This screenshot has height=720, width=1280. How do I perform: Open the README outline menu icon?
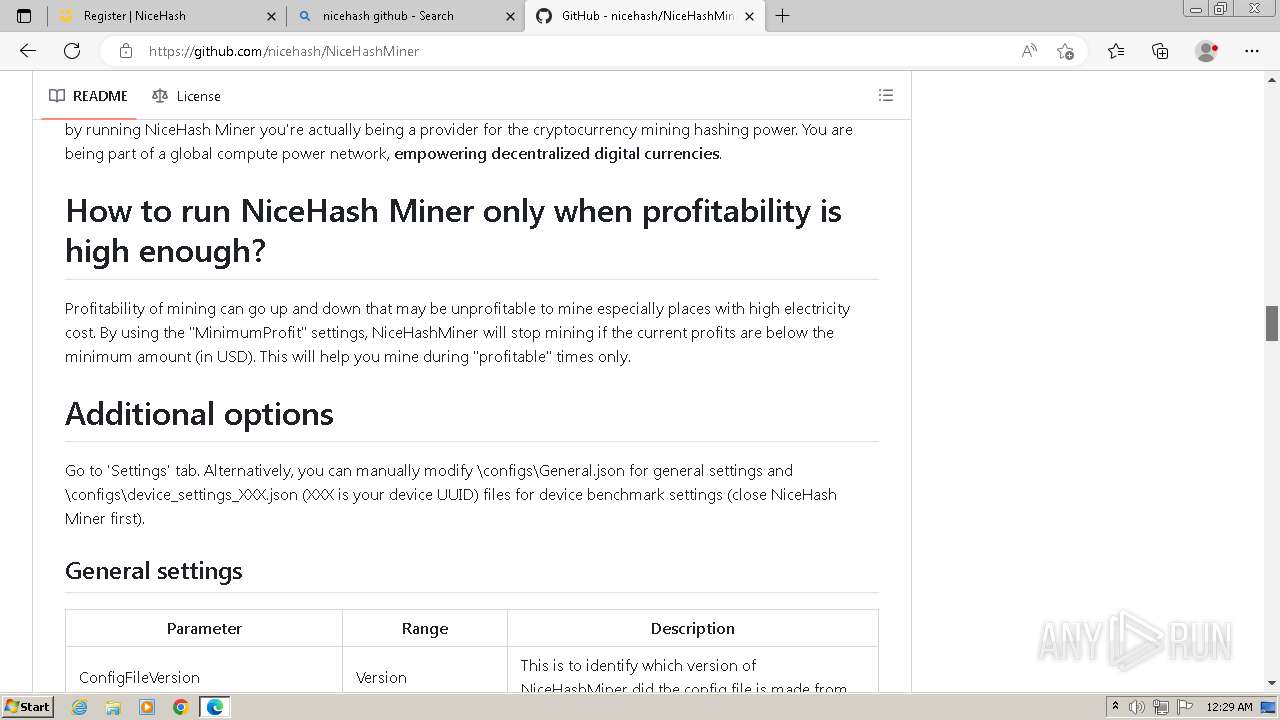[885, 95]
